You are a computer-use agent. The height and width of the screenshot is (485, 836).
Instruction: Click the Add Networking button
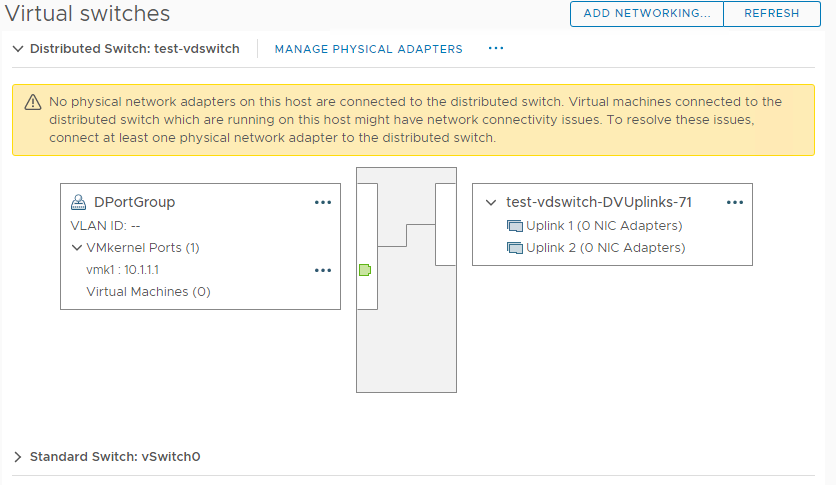(x=647, y=13)
